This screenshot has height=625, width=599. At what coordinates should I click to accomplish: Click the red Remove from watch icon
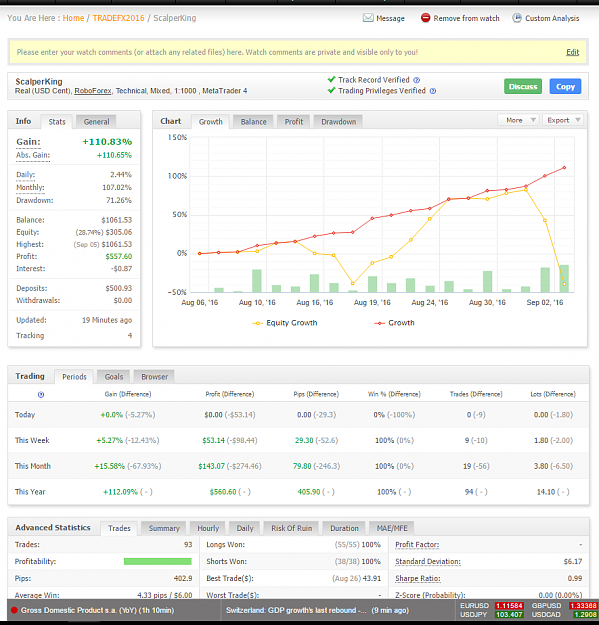(x=425, y=18)
